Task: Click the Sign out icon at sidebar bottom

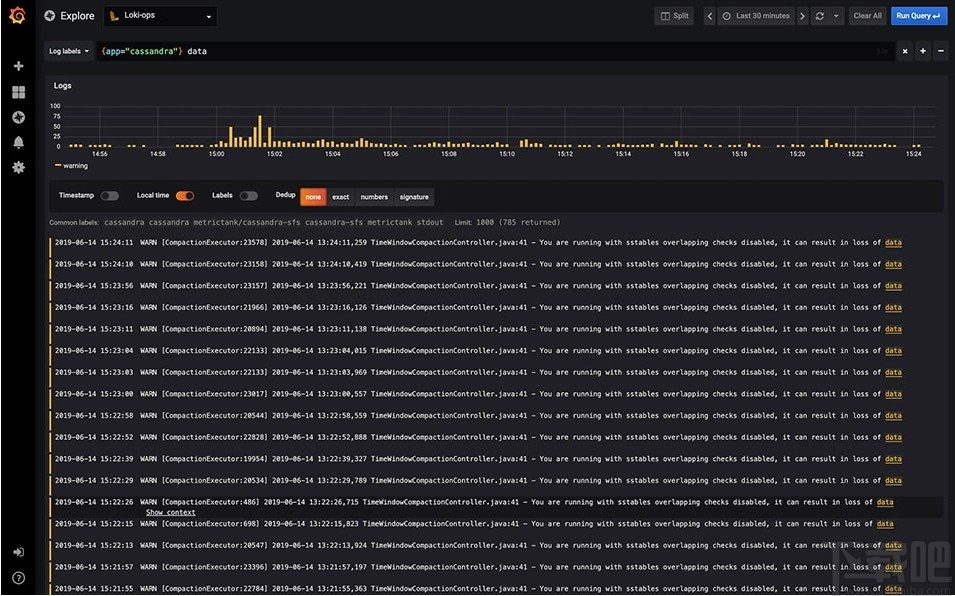Action: pyautogui.click(x=18, y=551)
